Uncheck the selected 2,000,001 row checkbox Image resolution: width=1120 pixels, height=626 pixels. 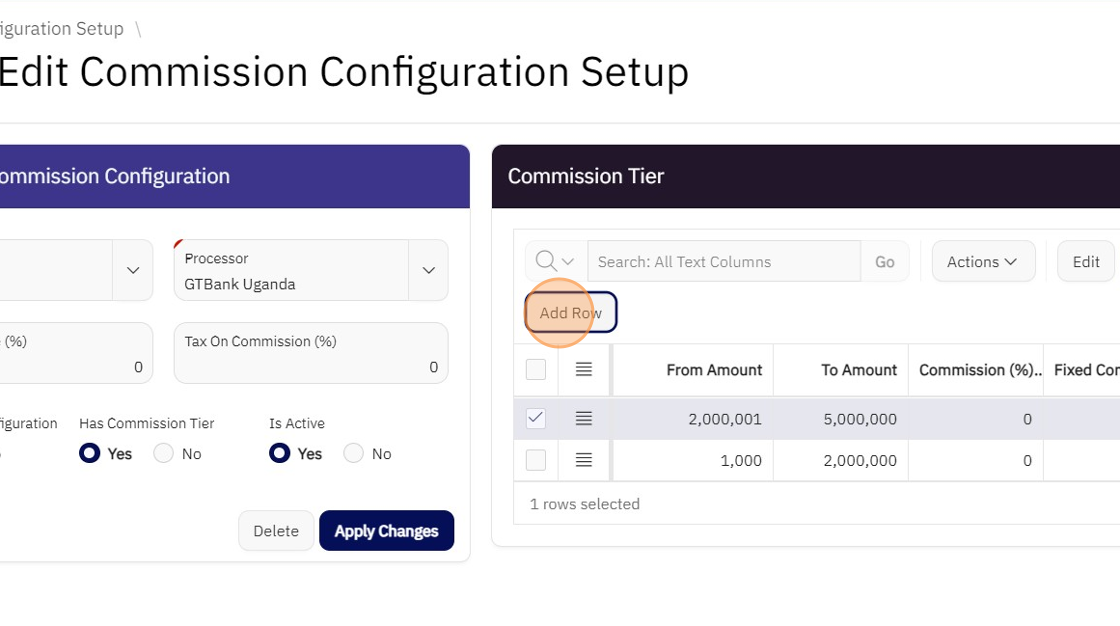pos(536,419)
